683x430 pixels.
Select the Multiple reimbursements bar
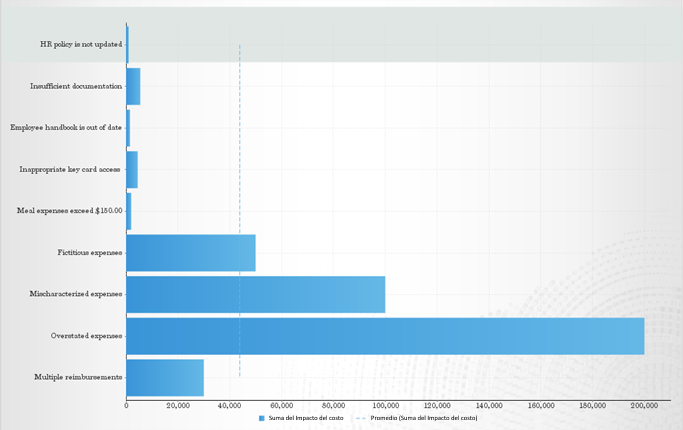[x=164, y=377]
